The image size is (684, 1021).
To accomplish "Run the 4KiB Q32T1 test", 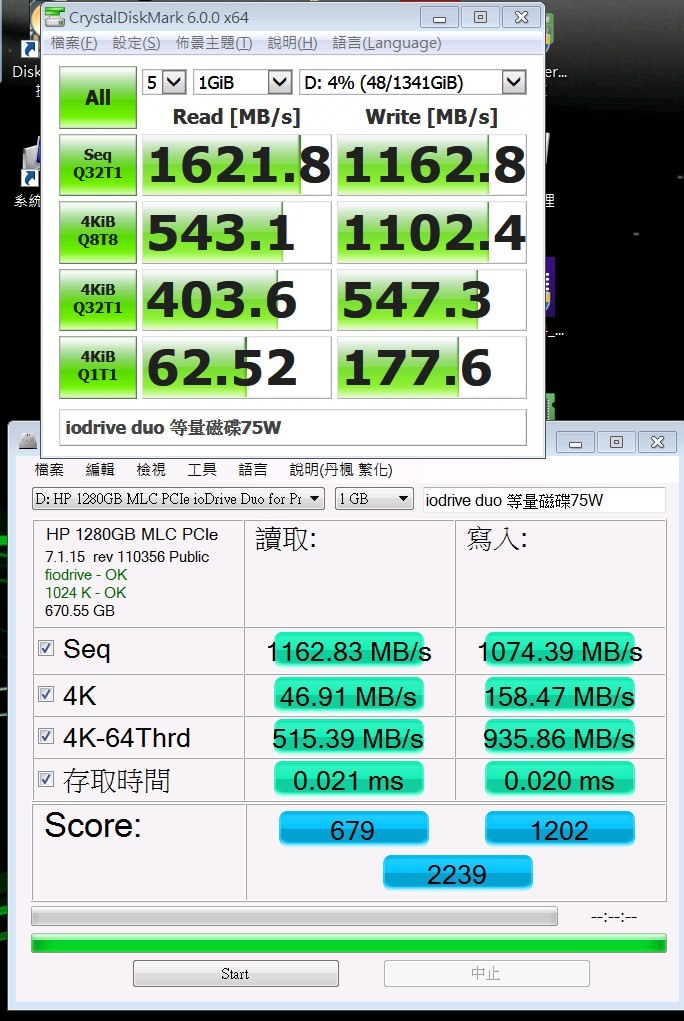I will 98,300.
